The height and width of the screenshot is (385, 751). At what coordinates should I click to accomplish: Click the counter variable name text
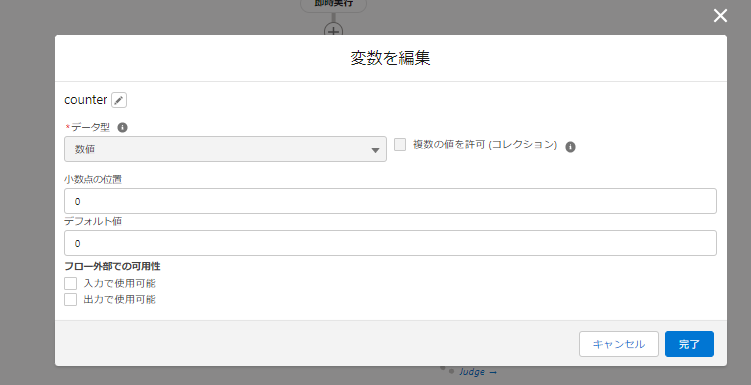(x=86, y=100)
